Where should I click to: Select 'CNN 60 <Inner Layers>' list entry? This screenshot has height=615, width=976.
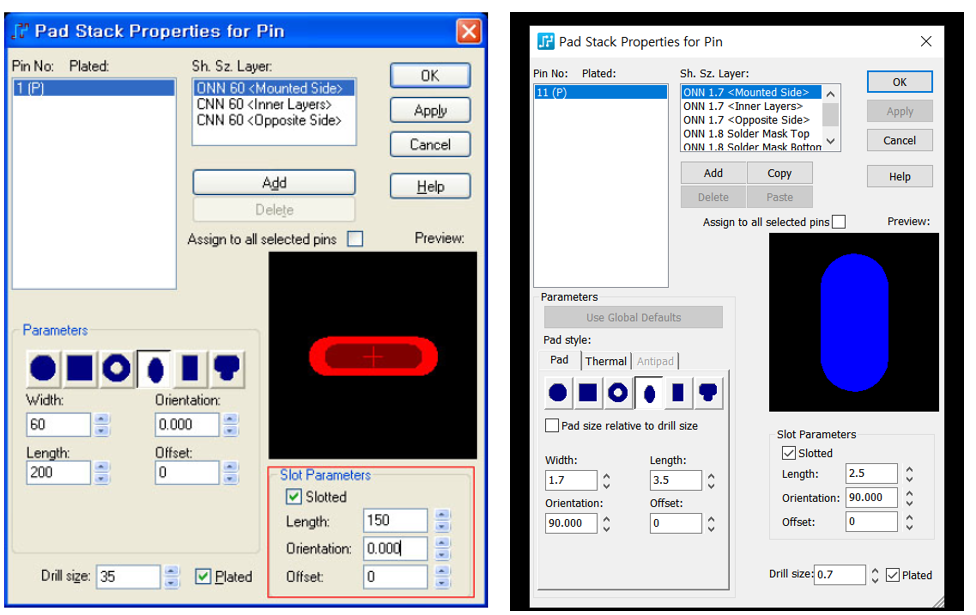click(x=263, y=104)
